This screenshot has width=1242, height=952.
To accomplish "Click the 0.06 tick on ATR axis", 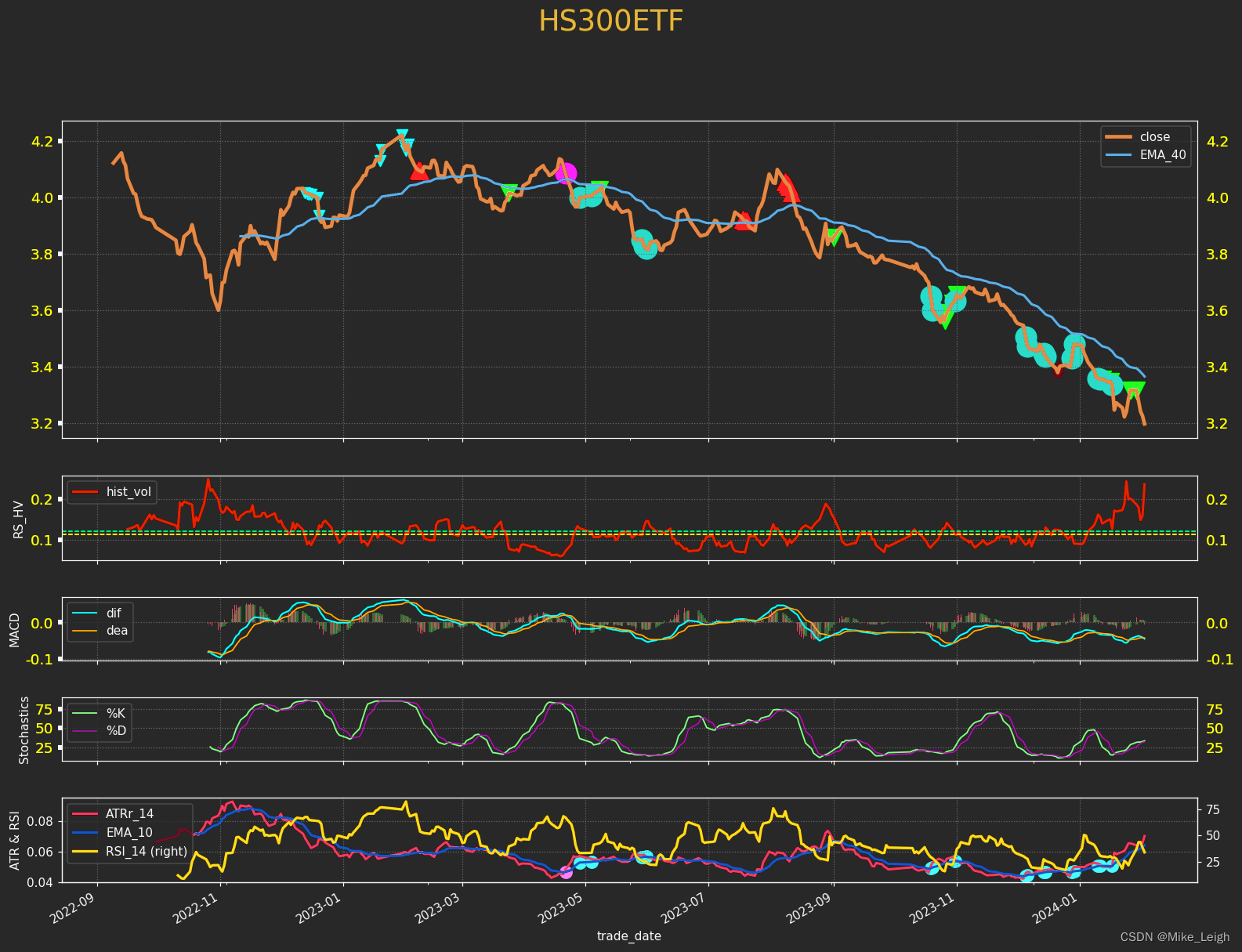I will pos(42,852).
